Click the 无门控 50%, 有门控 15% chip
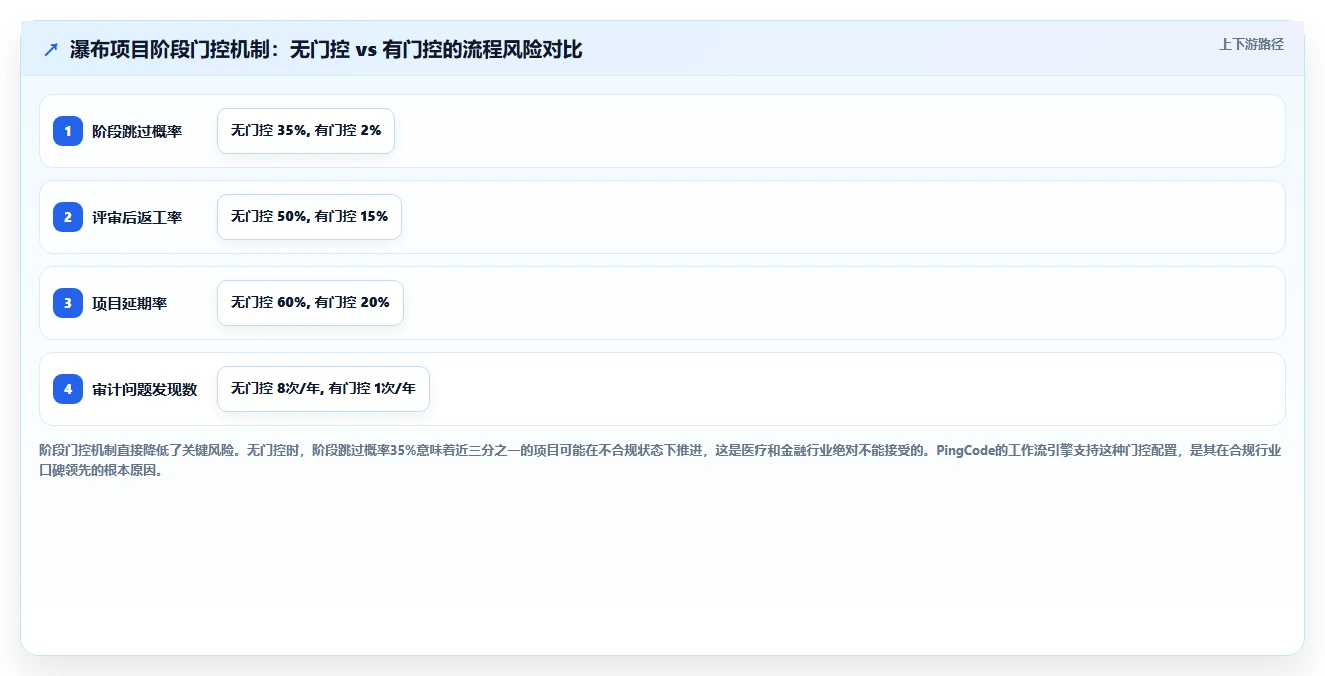The width and height of the screenshot is (1325, 676). pyautogui.click(x=310, y=217)
